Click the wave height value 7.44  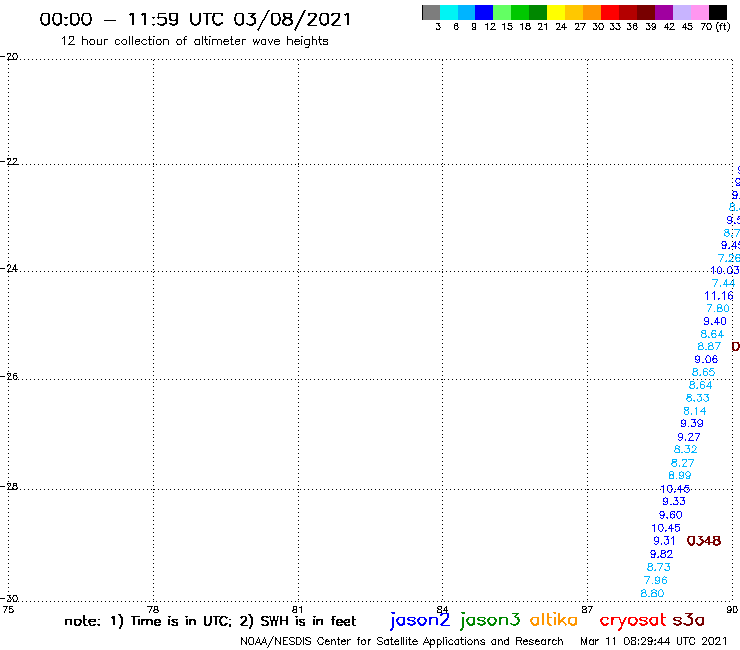pyautogui.click(x=723, y=283)
